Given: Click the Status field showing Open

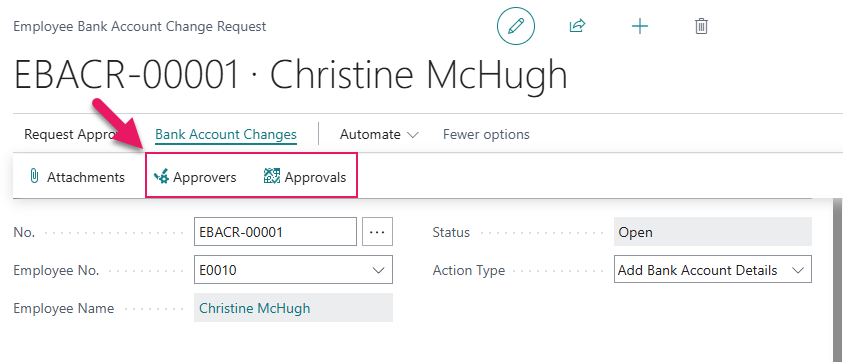Looking at the screenshot, I should pos(713,232).
